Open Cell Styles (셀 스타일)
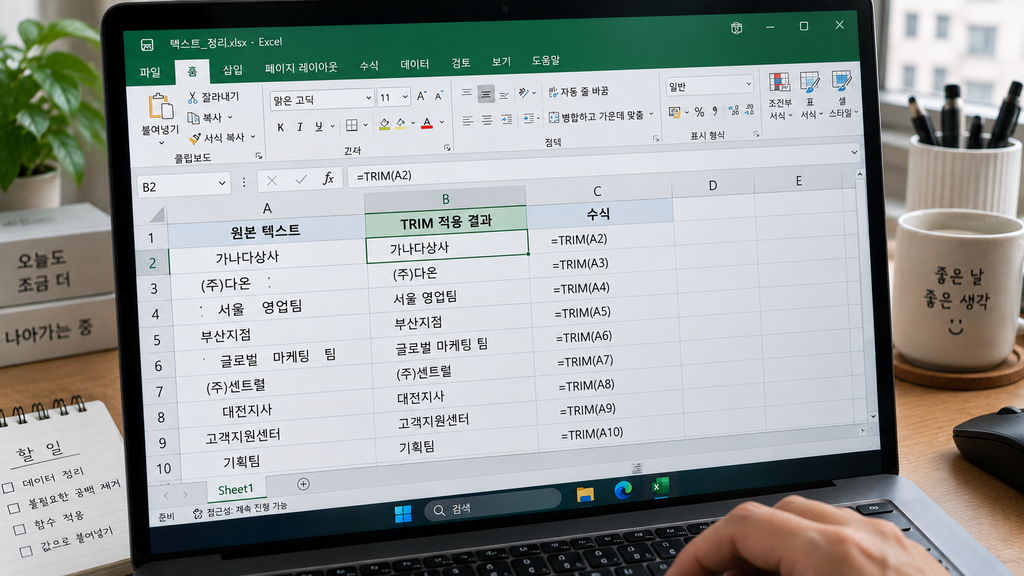1024x576 pixels. click(842, 93)
